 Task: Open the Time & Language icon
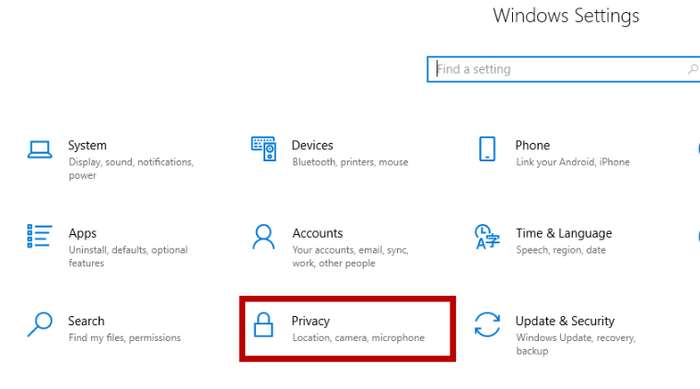[x=487, y=236]
